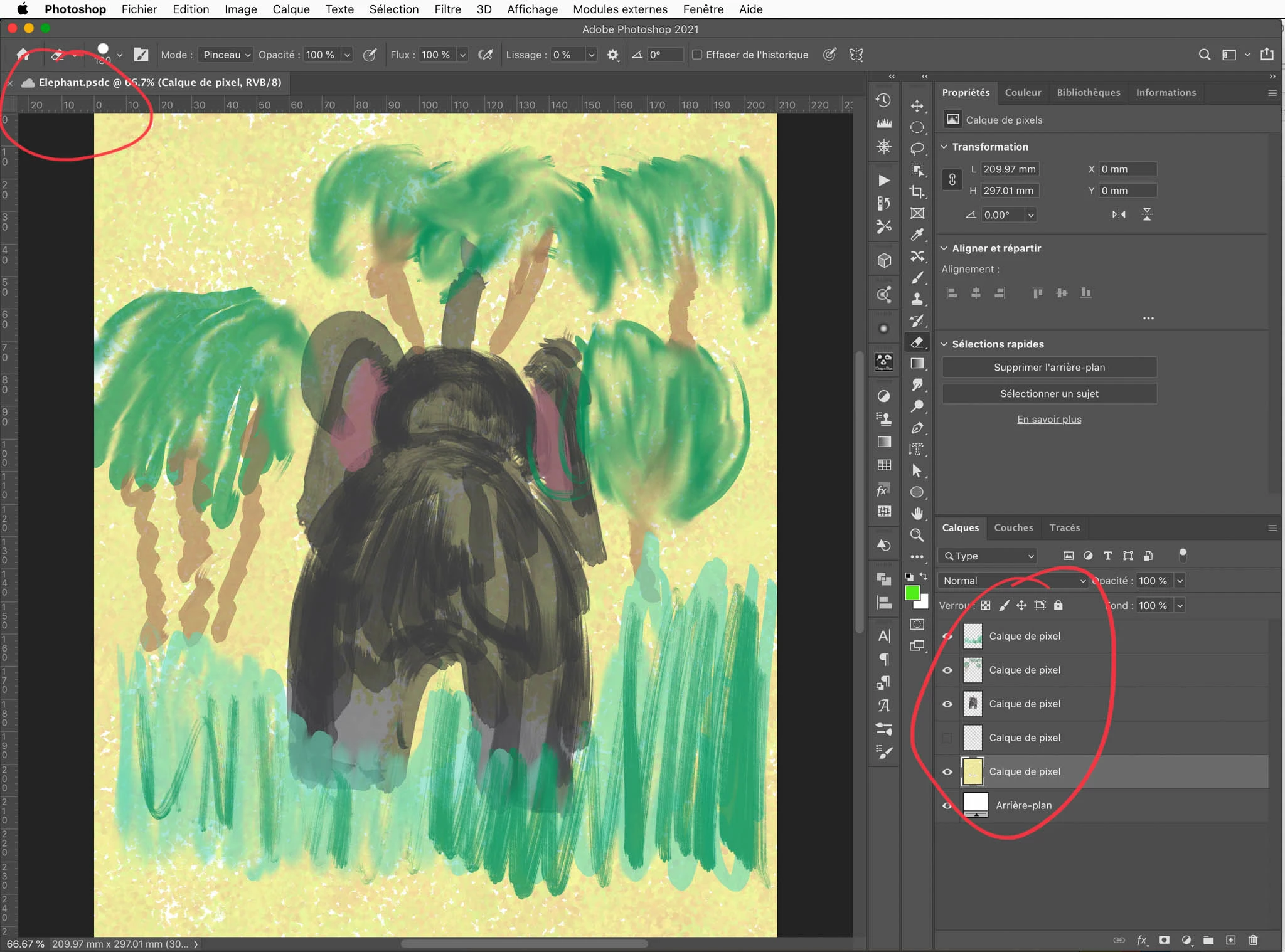Viewport: 1285px width, 952px height.
Task: Click Supprimer l'arrière-plan button
Action: coord(1049,368)
